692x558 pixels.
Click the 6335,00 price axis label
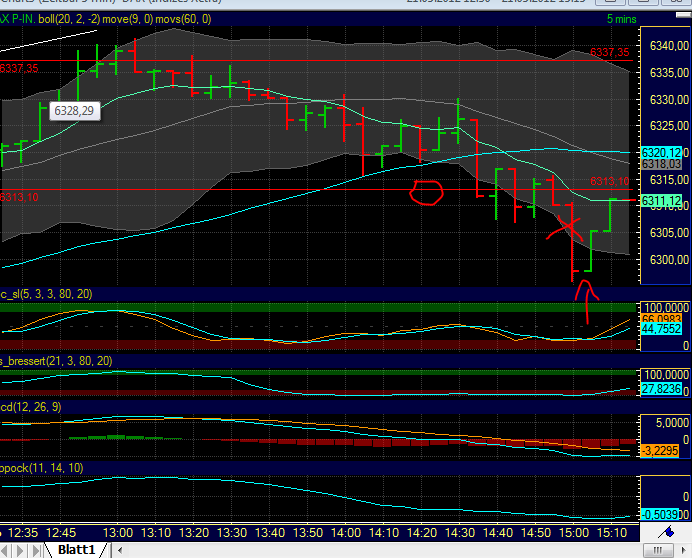click(x=669, y=72)
